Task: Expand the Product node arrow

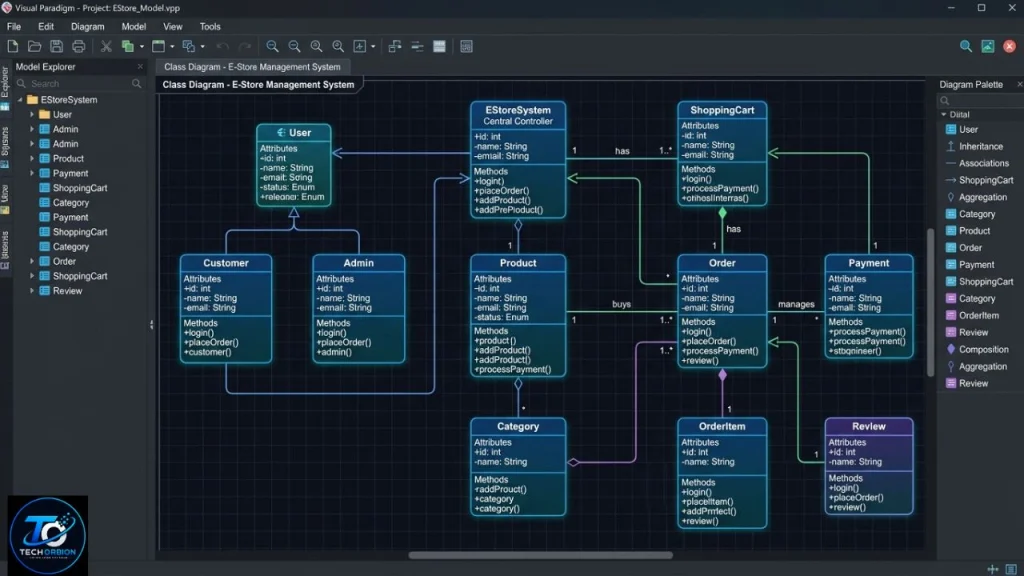Action: point(31,159)
